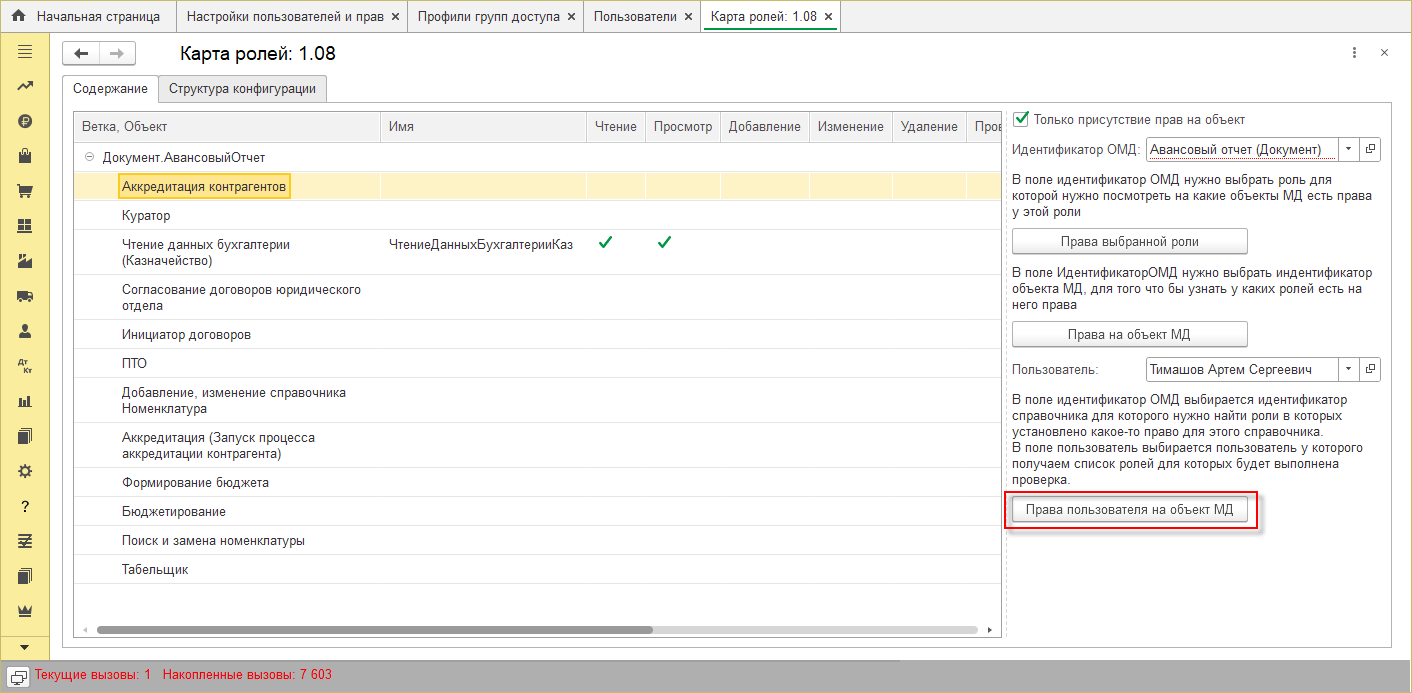Click the Идентификатор ОМД input field

[x=1241, y=149]
